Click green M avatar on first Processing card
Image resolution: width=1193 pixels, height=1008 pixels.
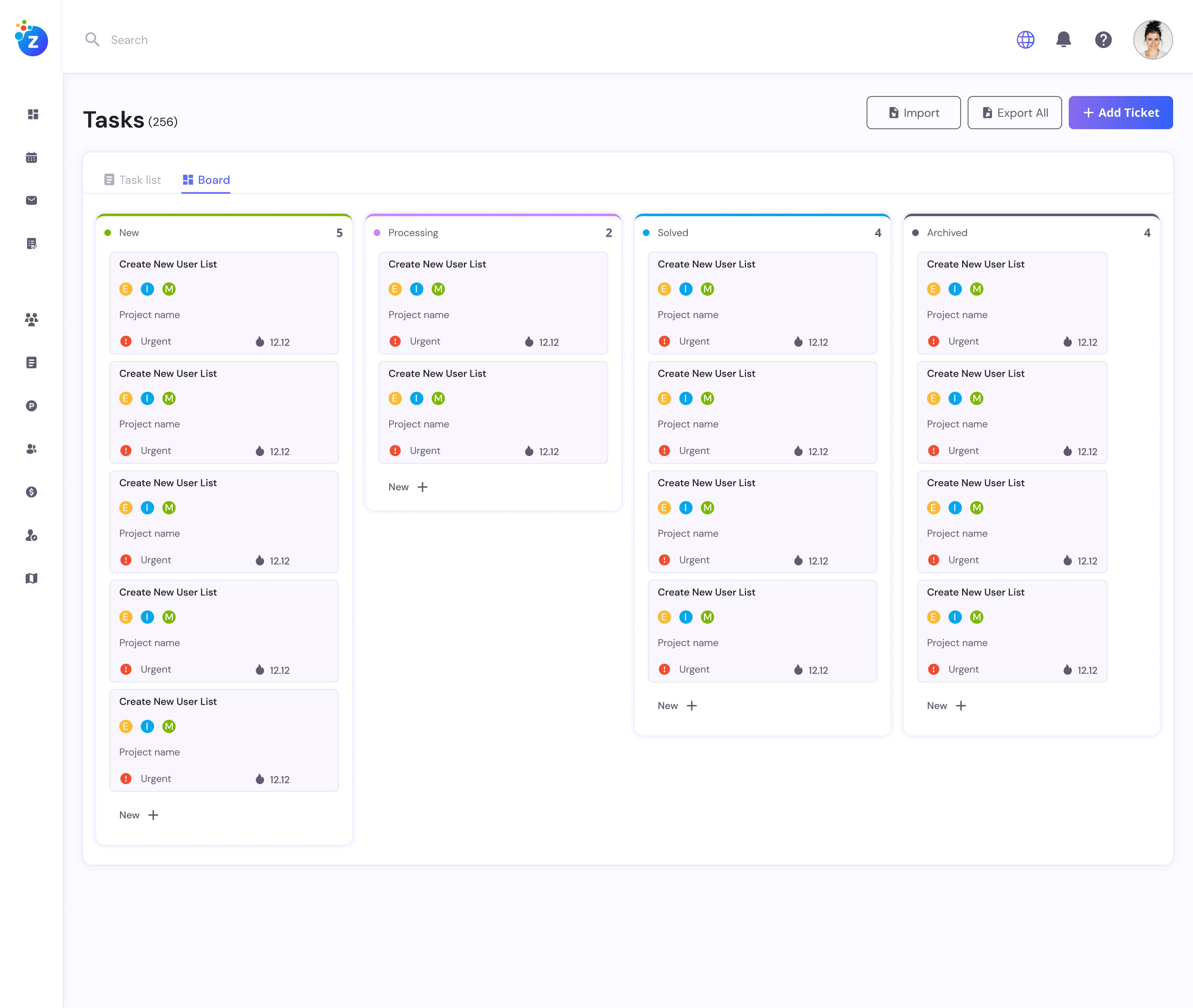tap(438, 289)
